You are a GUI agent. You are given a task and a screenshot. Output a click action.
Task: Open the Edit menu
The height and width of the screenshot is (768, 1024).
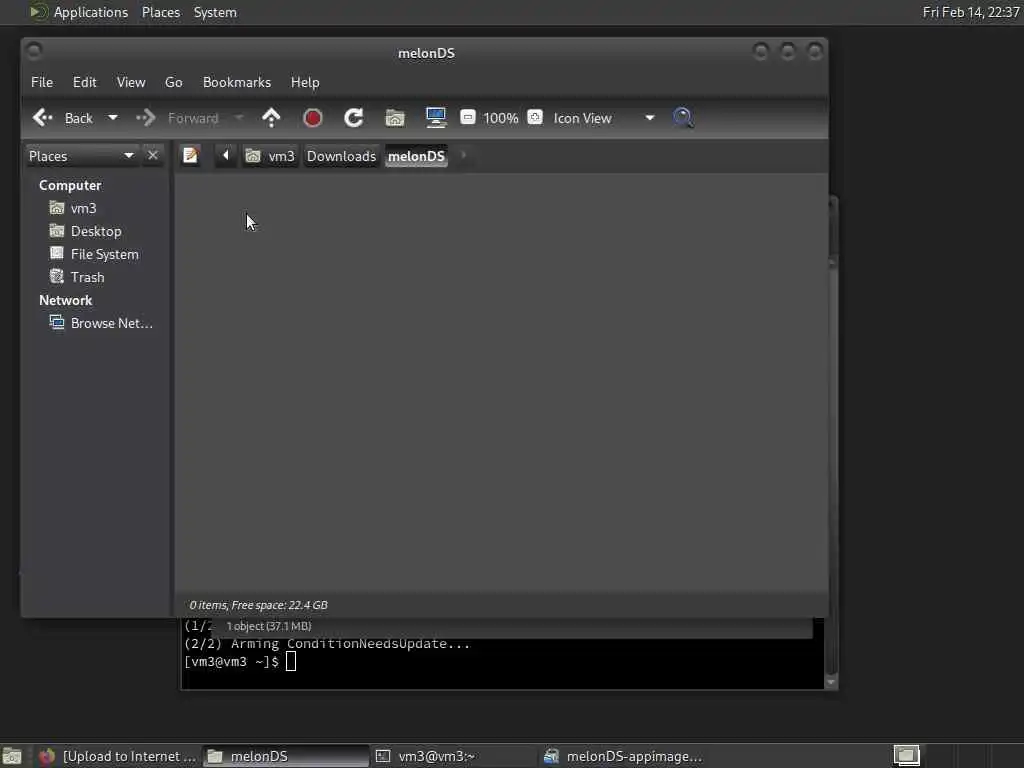click(84, 82)
